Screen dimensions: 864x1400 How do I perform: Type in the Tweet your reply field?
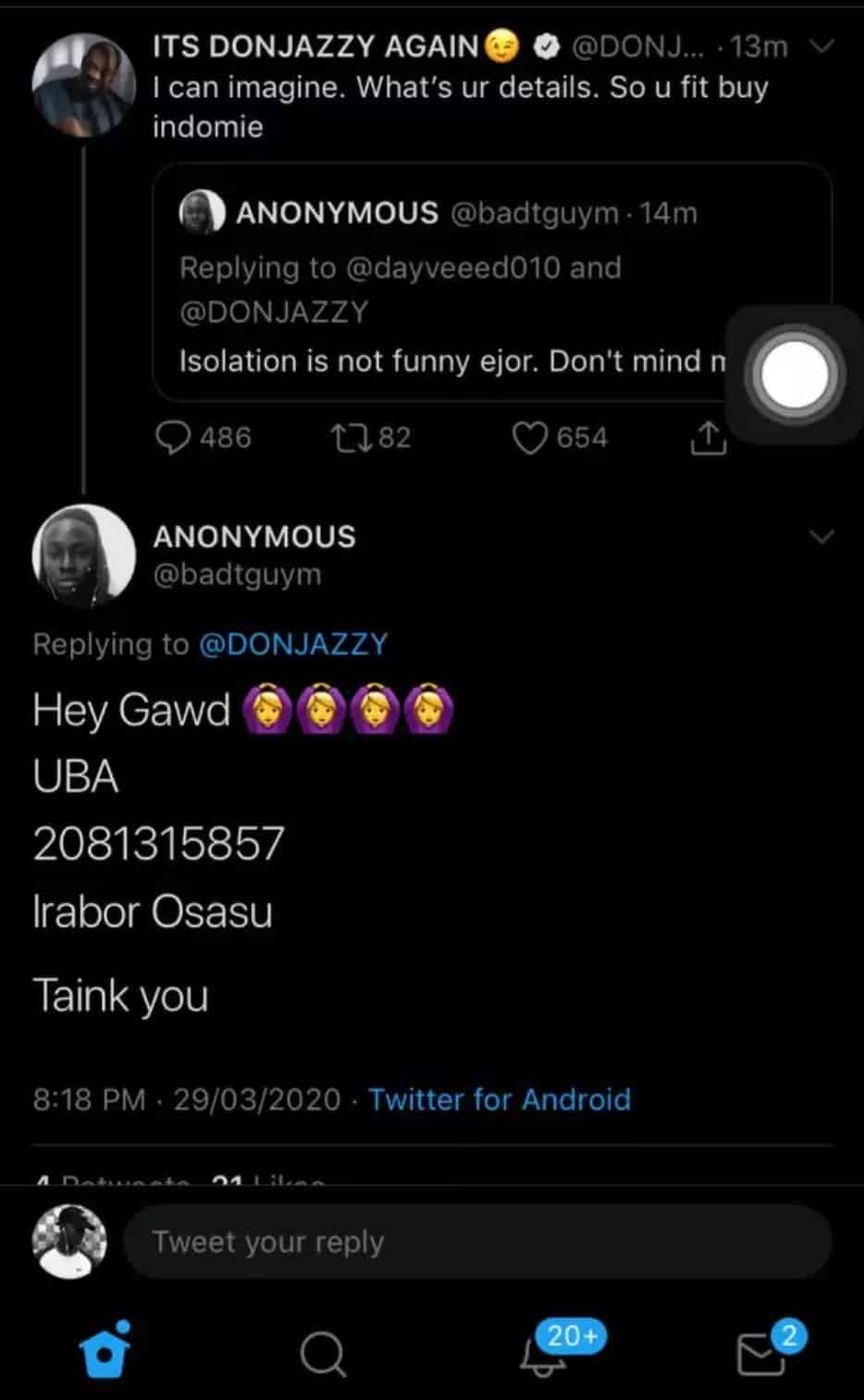[476, 1242]
